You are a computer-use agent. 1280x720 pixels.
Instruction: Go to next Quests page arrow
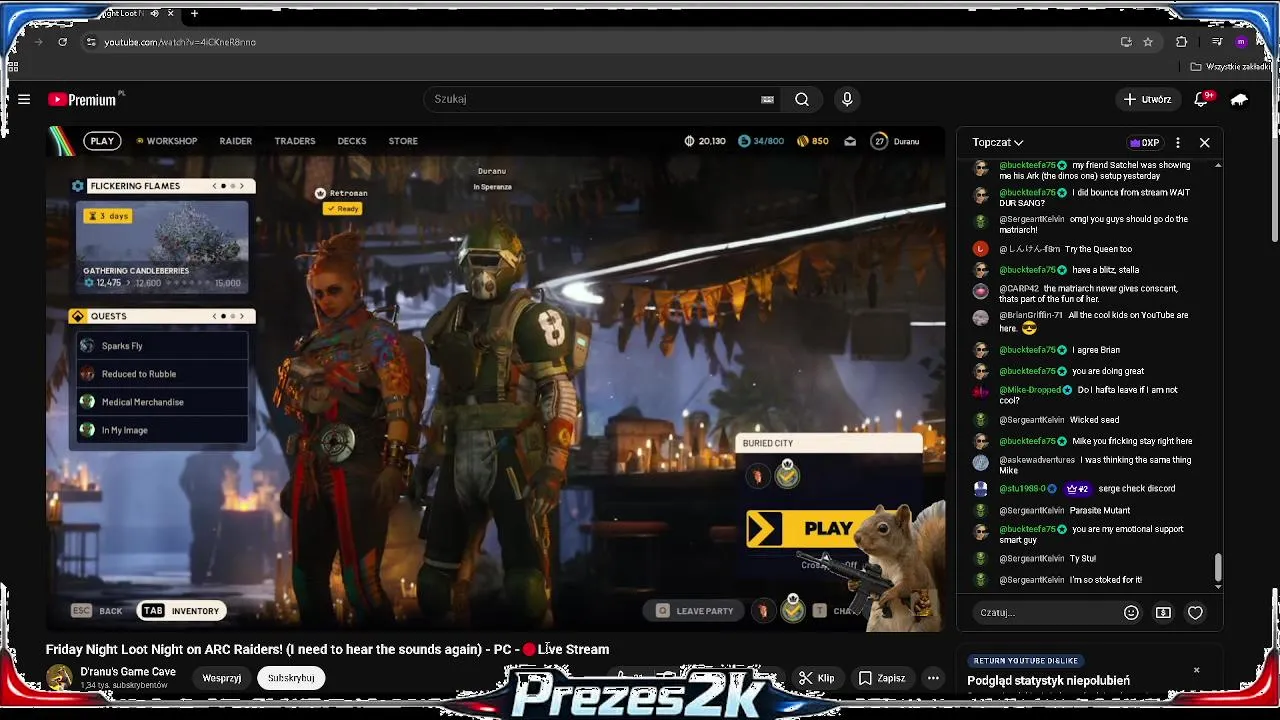pyautogui.click(x=241, y=316)
